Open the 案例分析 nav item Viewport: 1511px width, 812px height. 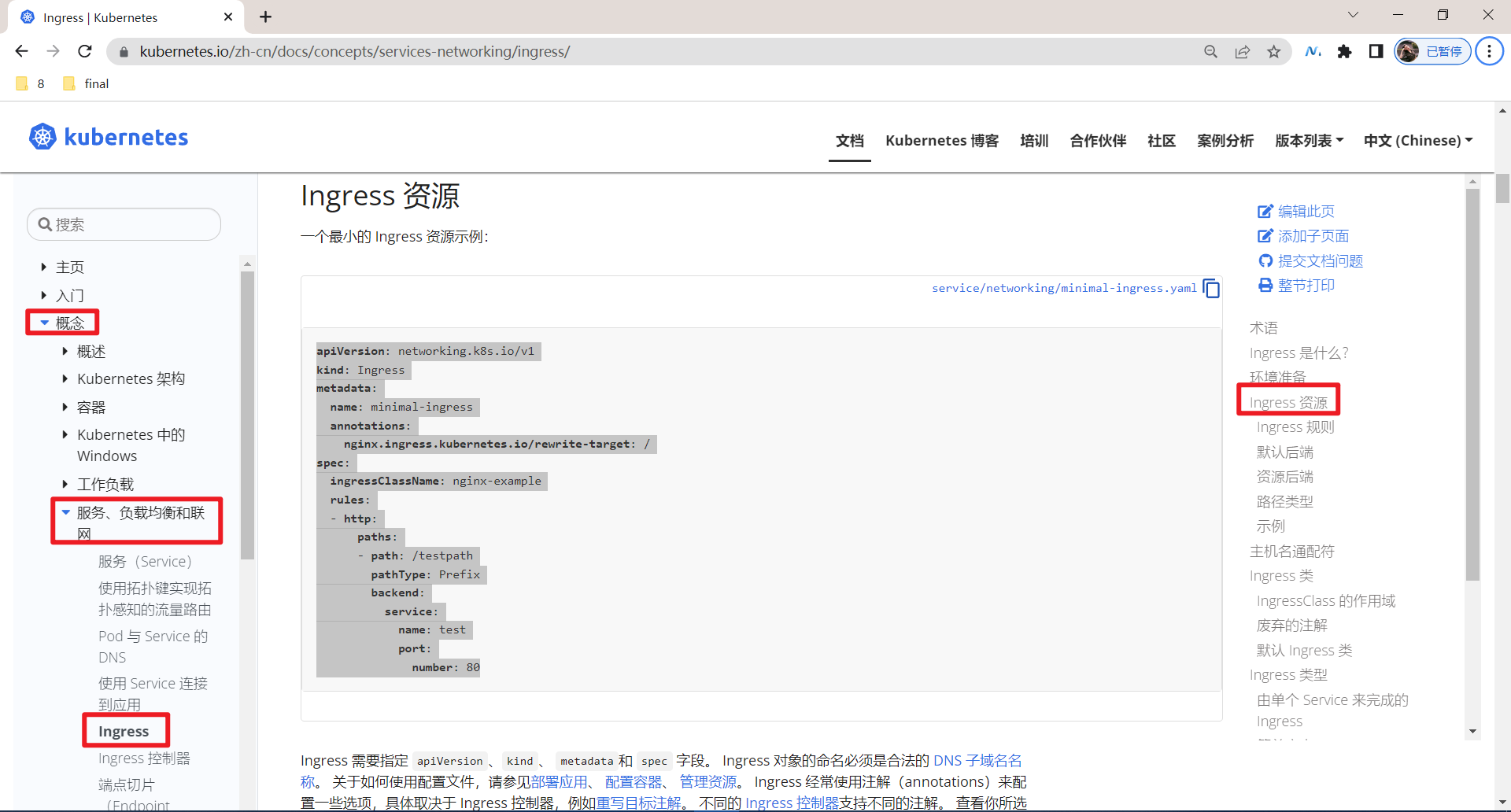[x=1225, y=140]
